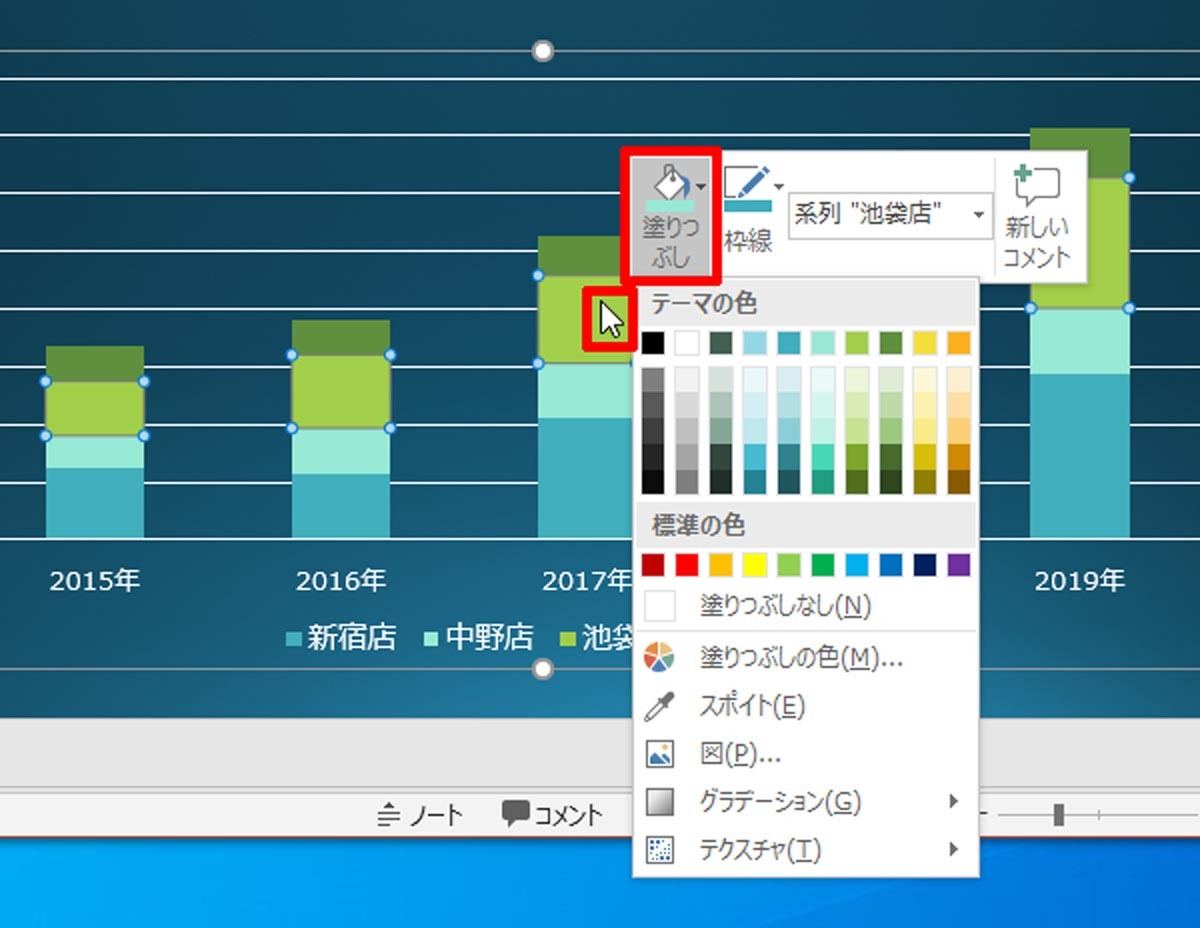Select the 中野店 legend entry
Image resolution: width=1200 pixels, height=928 pixels.
pos(479,638)
